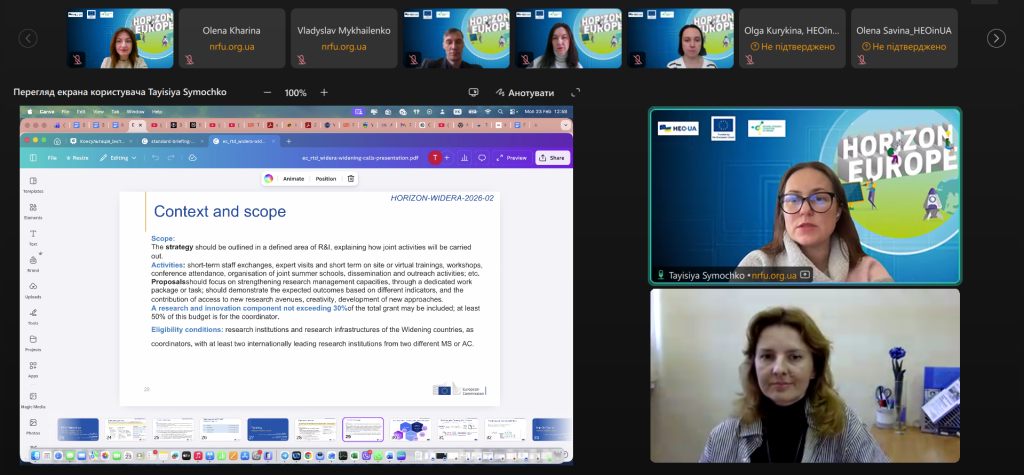1024x475 pixels.
Task: Open the color wheel picker
Action: 268,179
